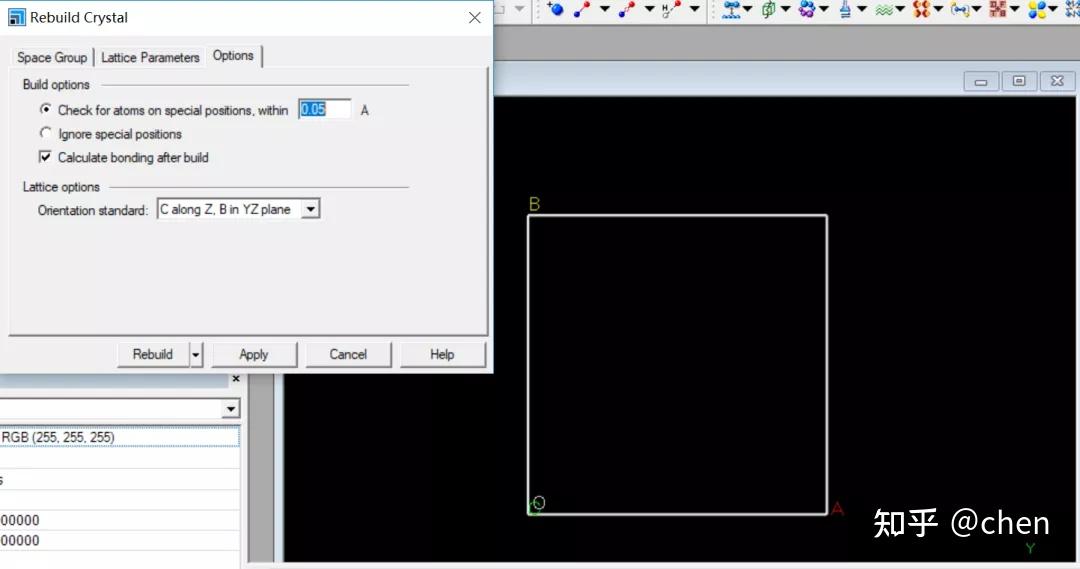
Task: Expand dropdown beside bracketed molecule module icon
Action: [x=976, y=9]
